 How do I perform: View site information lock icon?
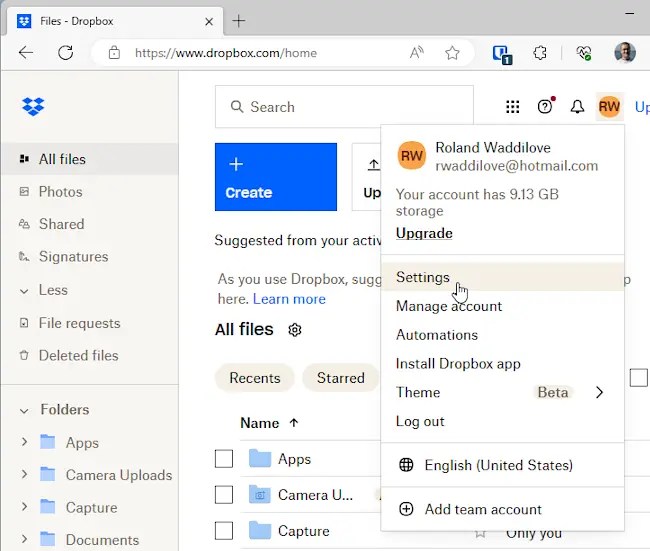[x=114, y=53]
